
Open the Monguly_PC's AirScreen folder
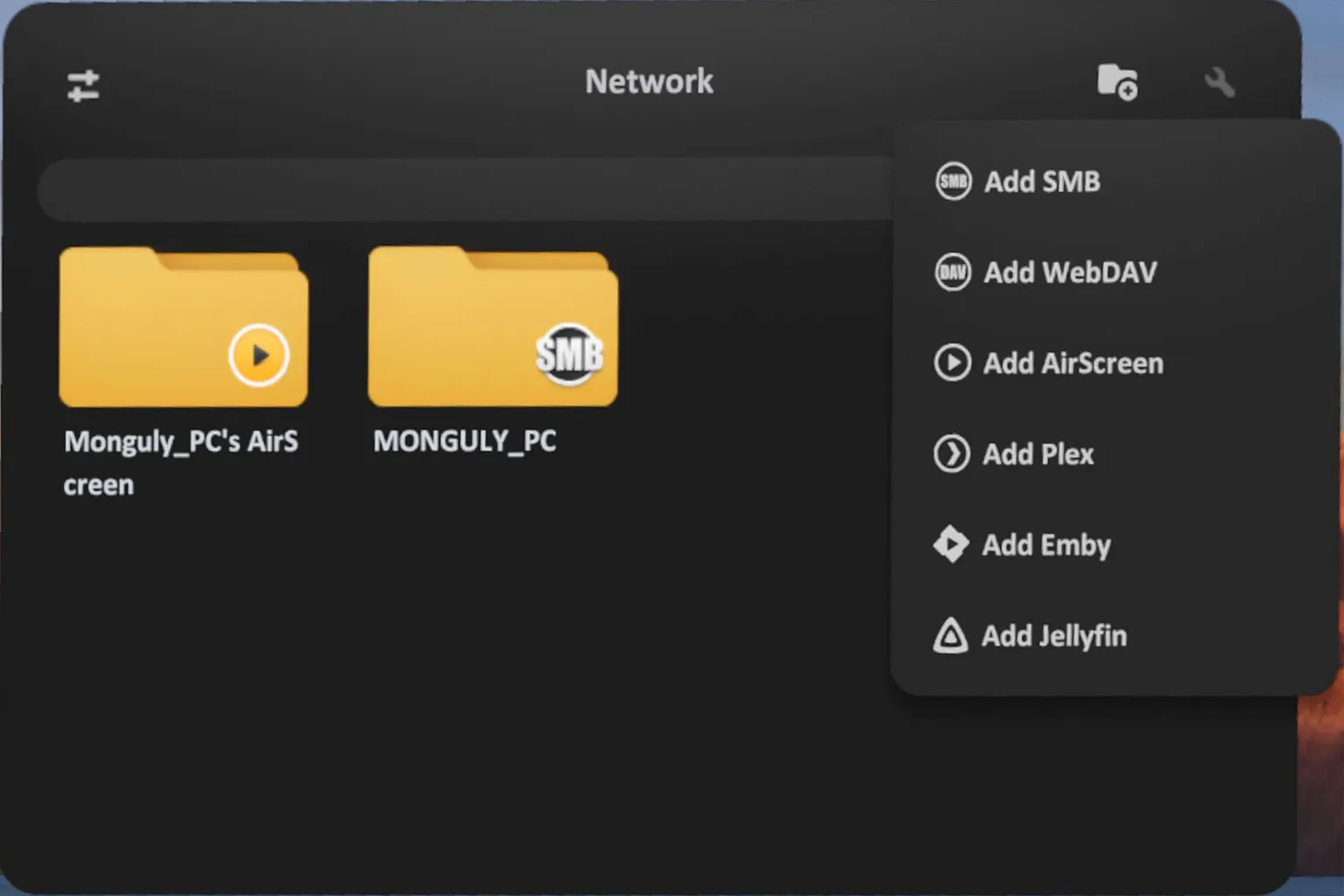point(183,328)
